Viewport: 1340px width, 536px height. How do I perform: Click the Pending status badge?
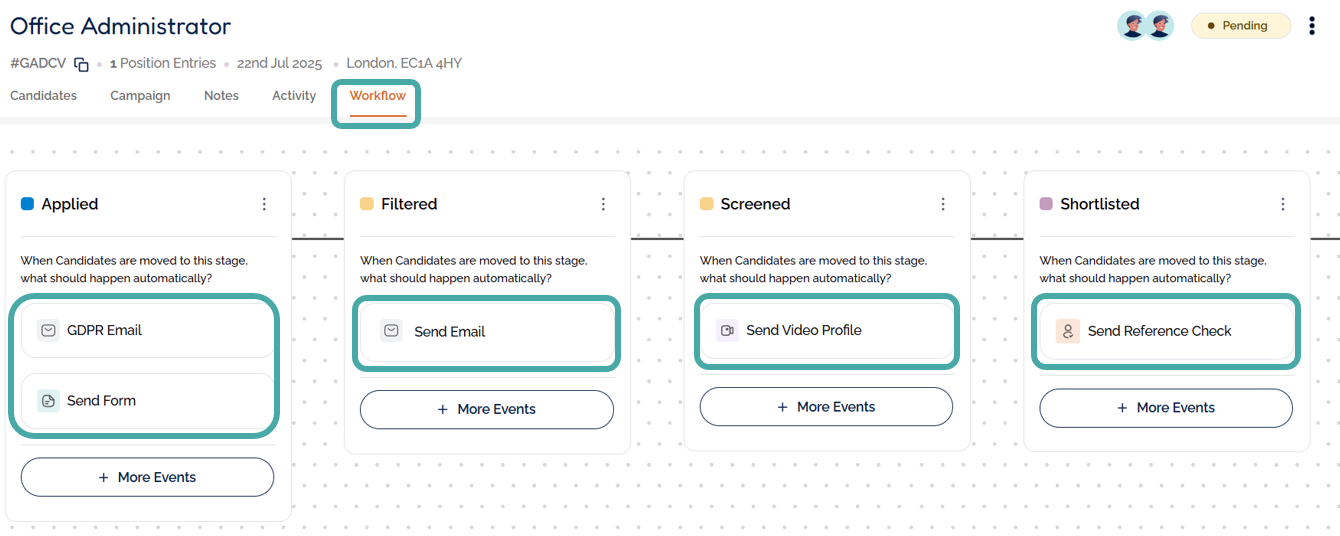pos(1240,26)
